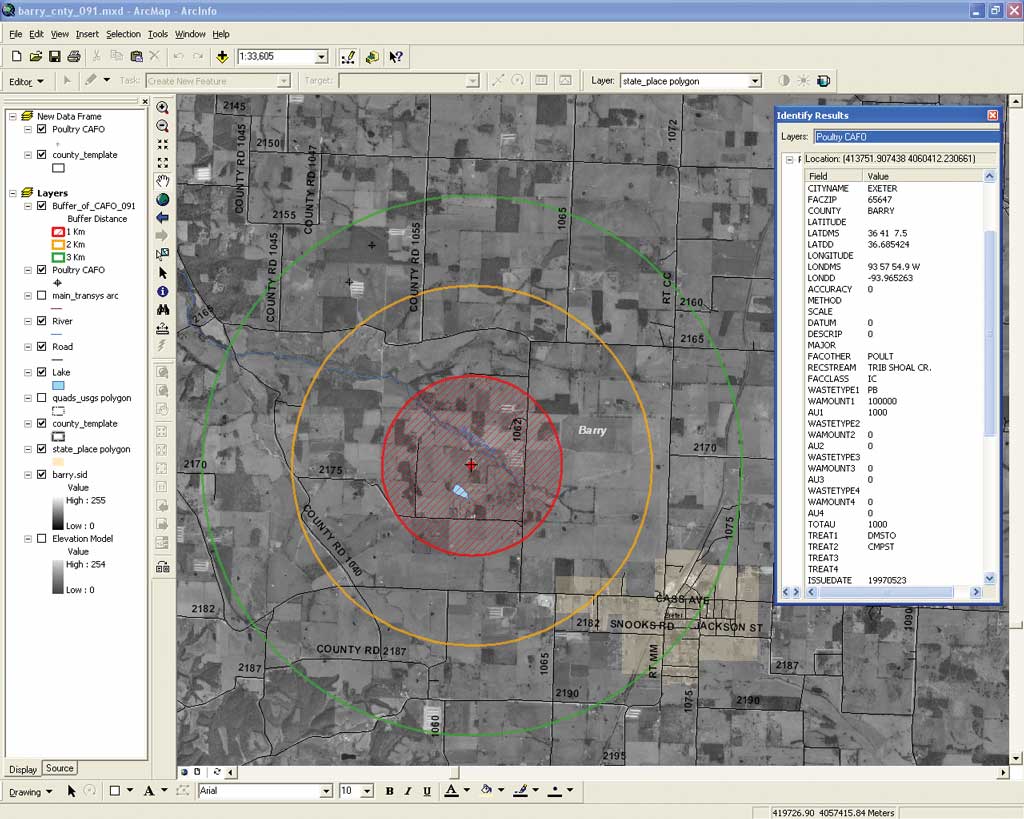Select the Zoom In tool
Screen dimensions: 1024x819
point(163,107)
